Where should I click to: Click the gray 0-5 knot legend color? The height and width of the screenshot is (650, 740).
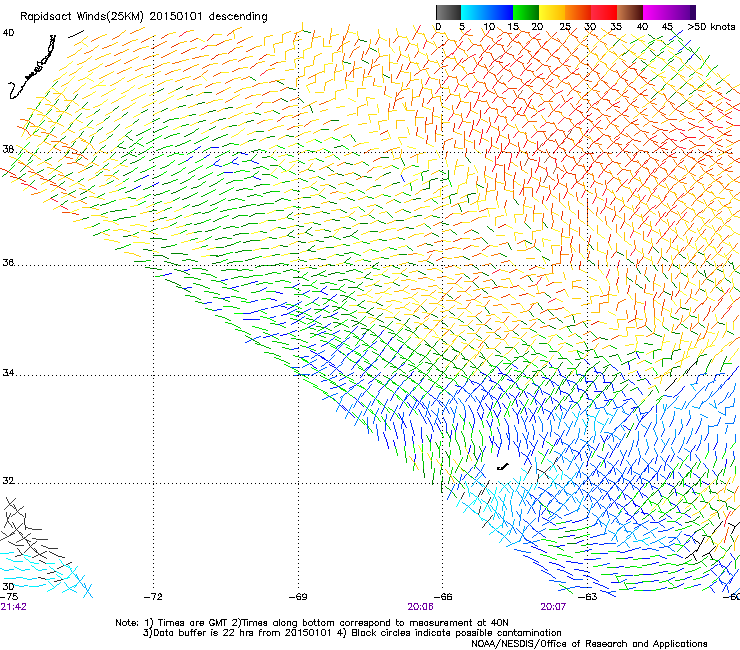[448, 12]
